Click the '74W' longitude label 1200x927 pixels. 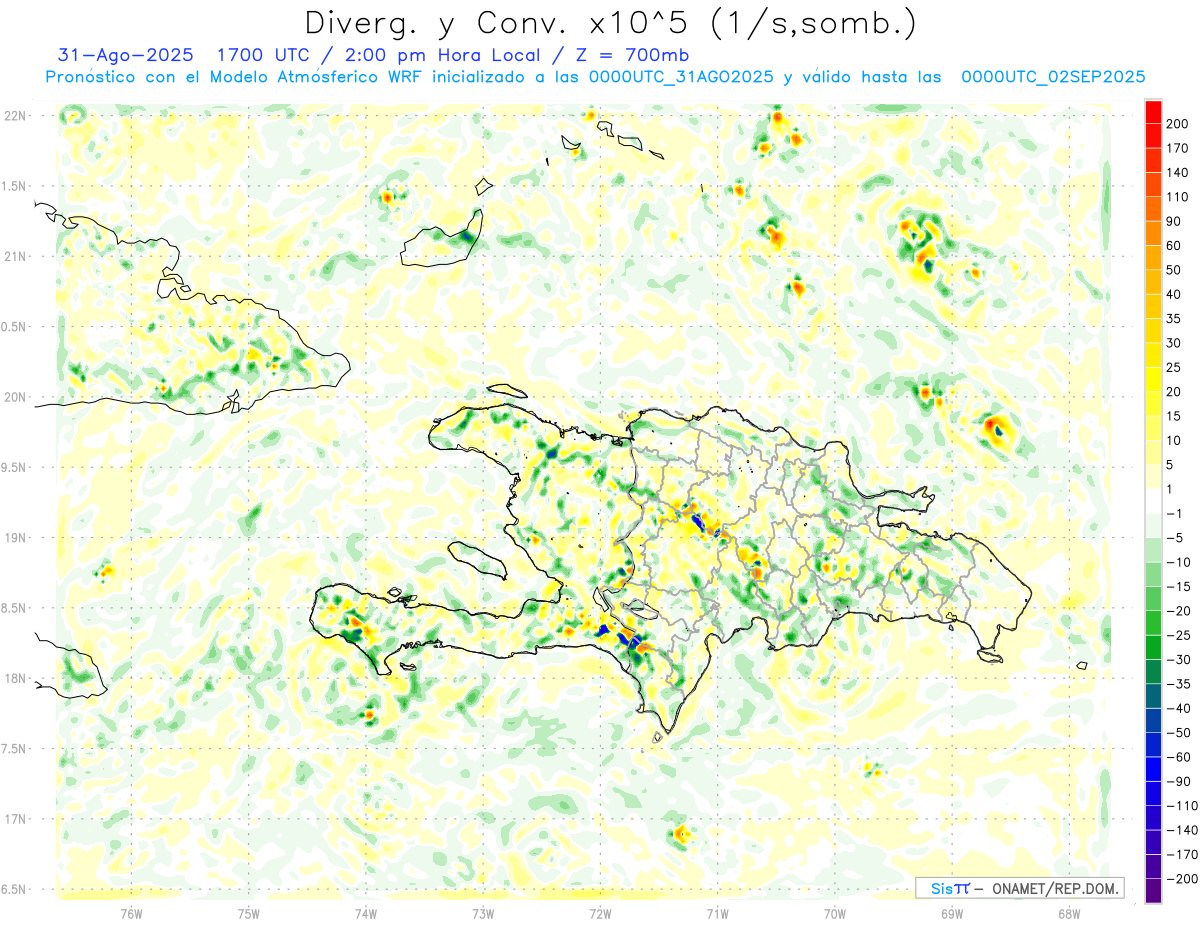(365, 914)
